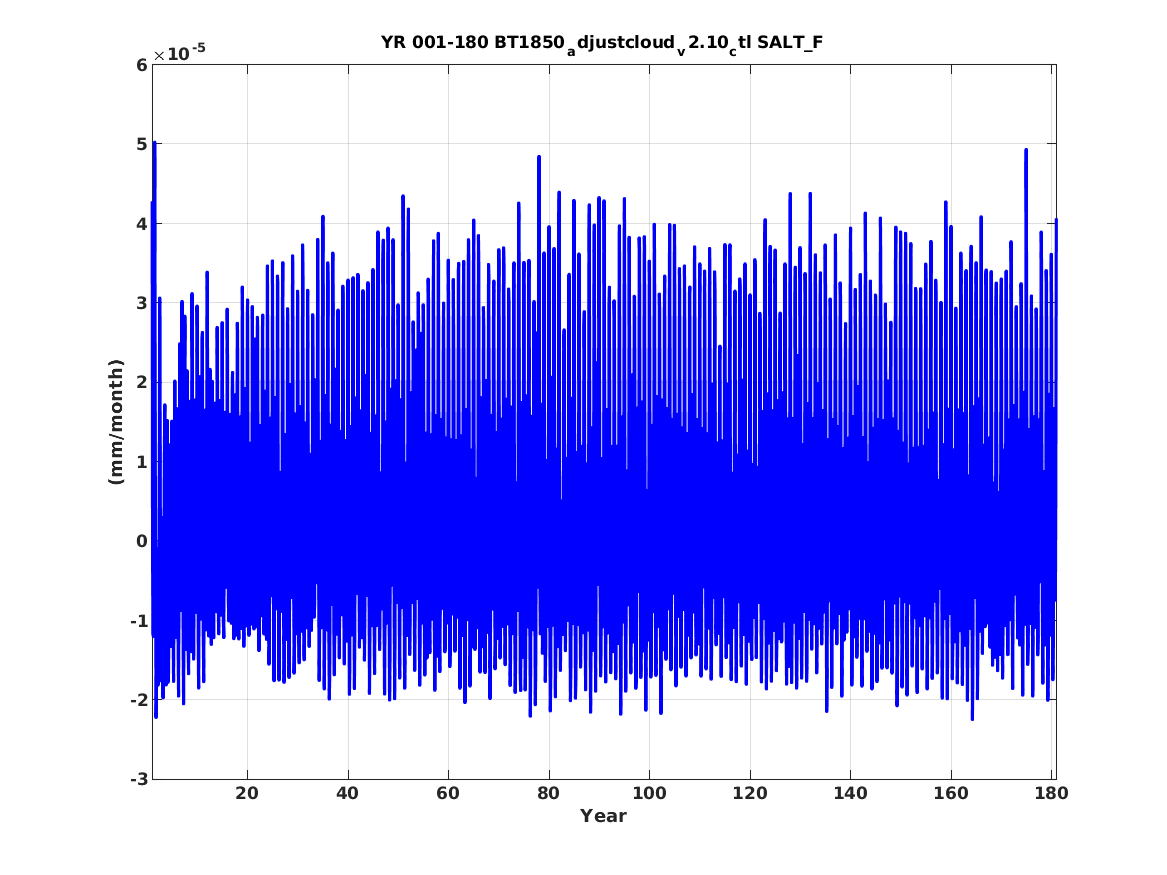Click x-axis tick label 40
1167x875 pixels.
(x=347, y=793)
